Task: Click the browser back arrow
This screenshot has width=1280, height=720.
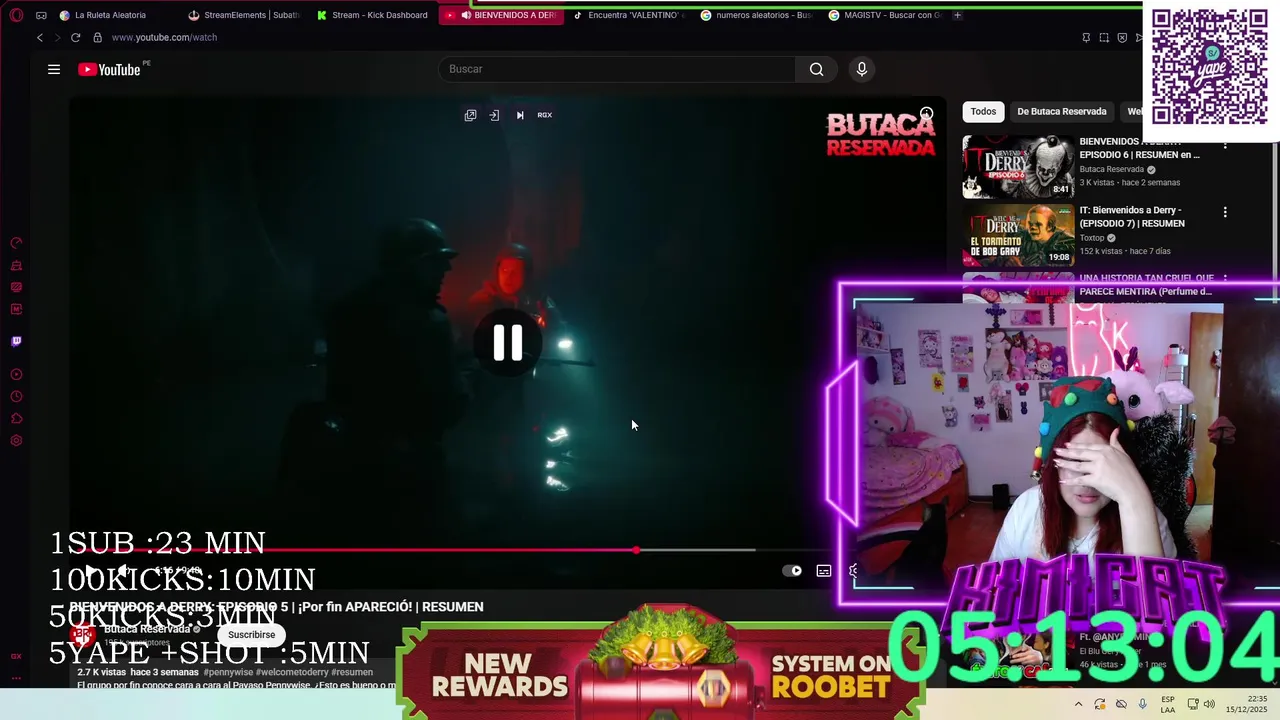Action: coord(40,37)
